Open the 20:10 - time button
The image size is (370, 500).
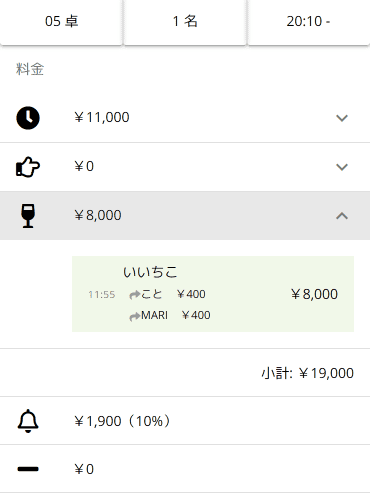pos(309,22)
